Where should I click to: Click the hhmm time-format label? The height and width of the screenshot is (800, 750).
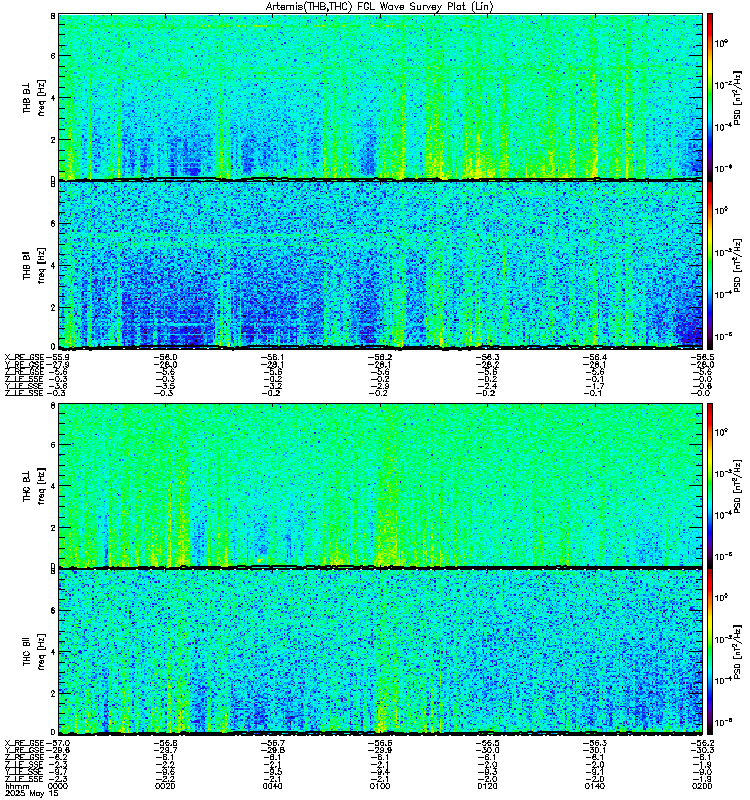(x=15, y=786)
